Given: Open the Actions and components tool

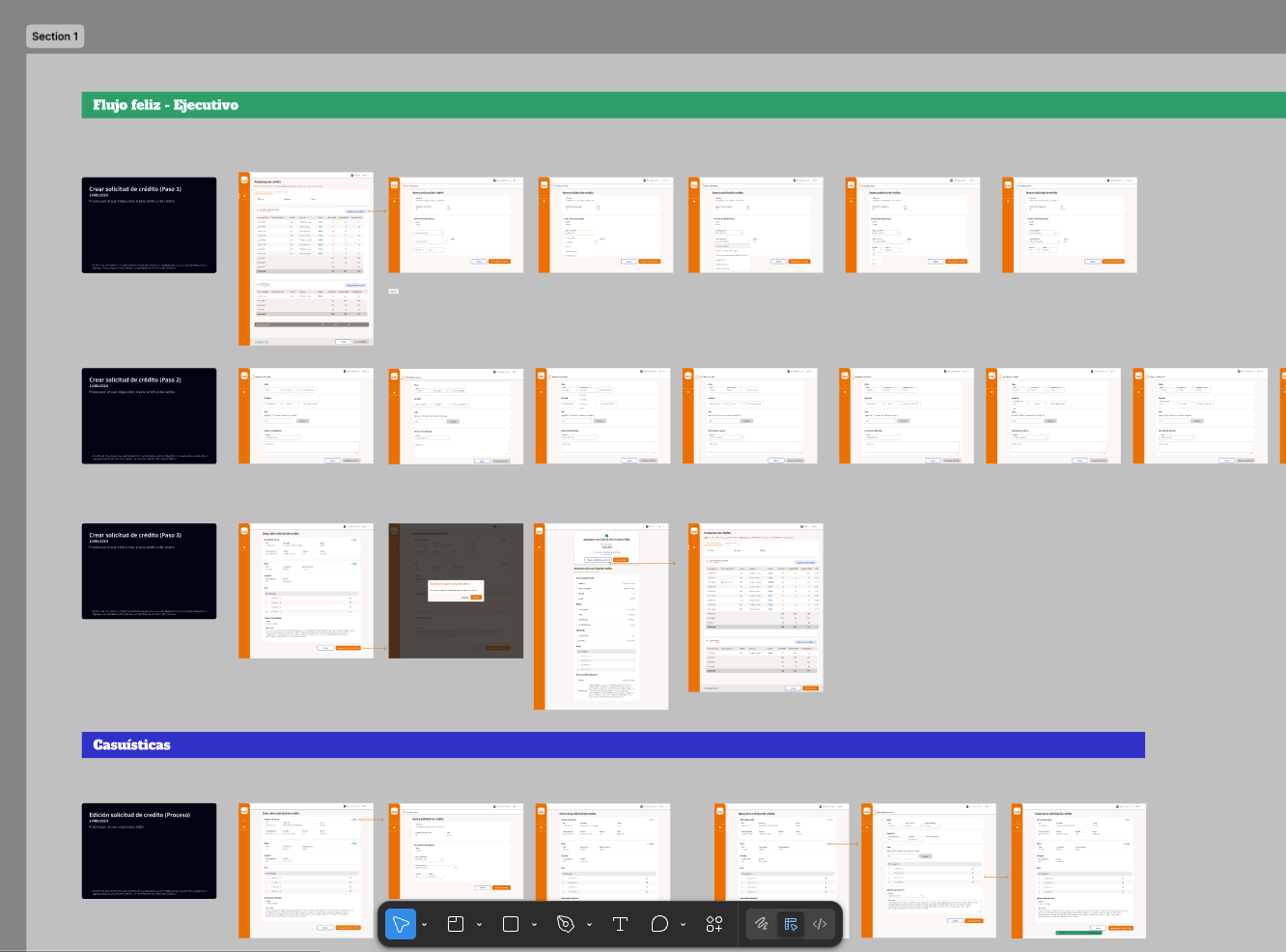Looking at the screenshot, I should (714, 924).
